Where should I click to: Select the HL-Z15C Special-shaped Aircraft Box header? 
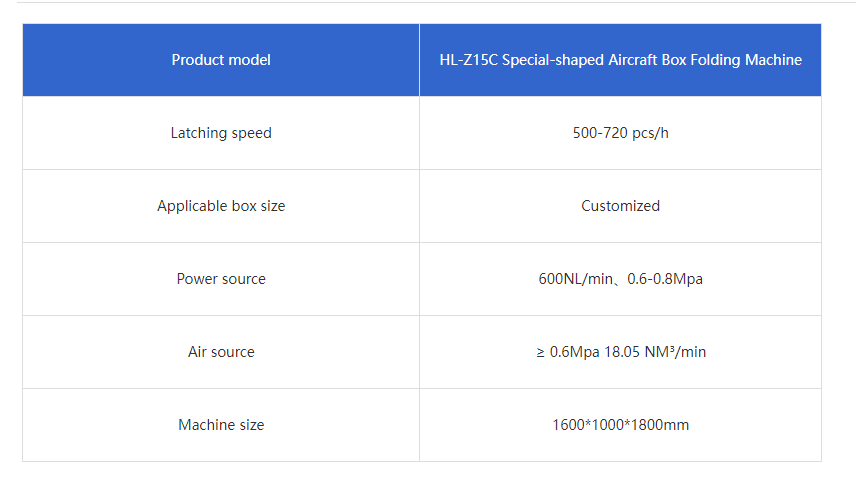(x=620, y=60)
